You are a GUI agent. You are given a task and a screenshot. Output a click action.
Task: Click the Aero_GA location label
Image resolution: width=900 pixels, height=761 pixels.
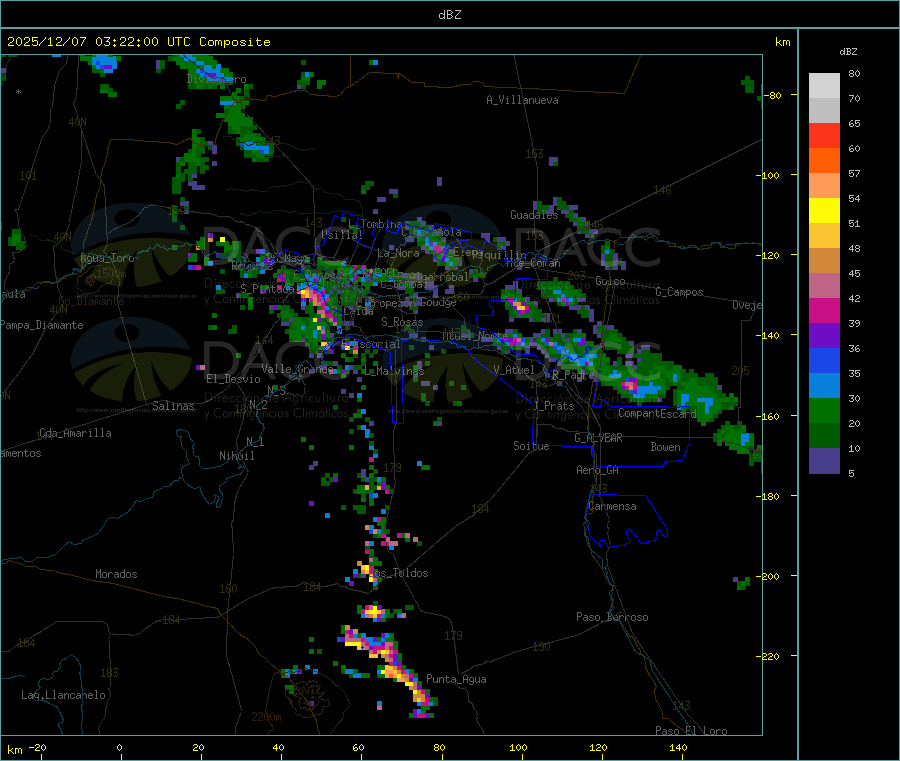click(598, 470)
